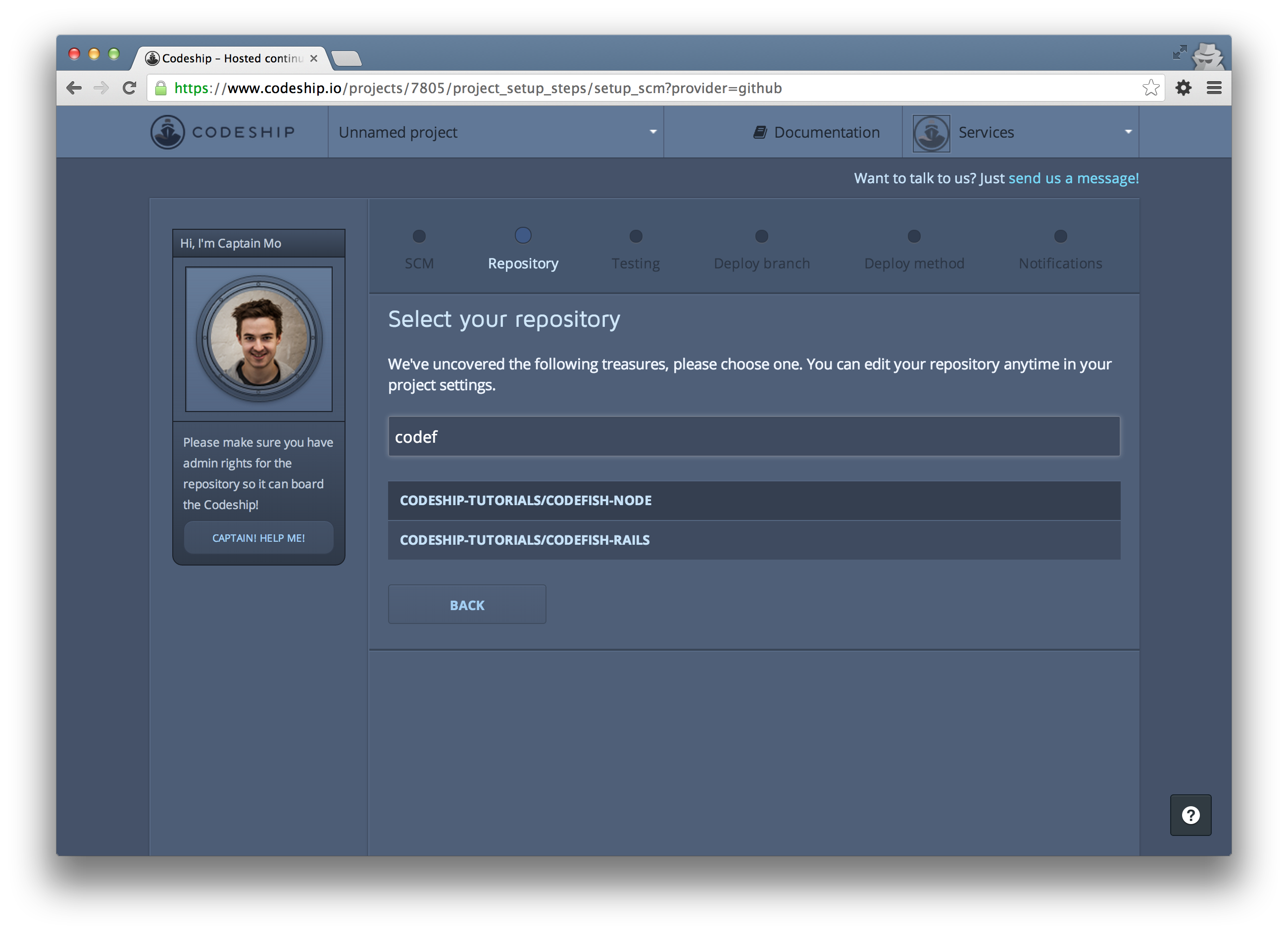The width and height of the screenshot is (1288, 934).
Task: Click the browser back arrow
Action: coord(74,88)
